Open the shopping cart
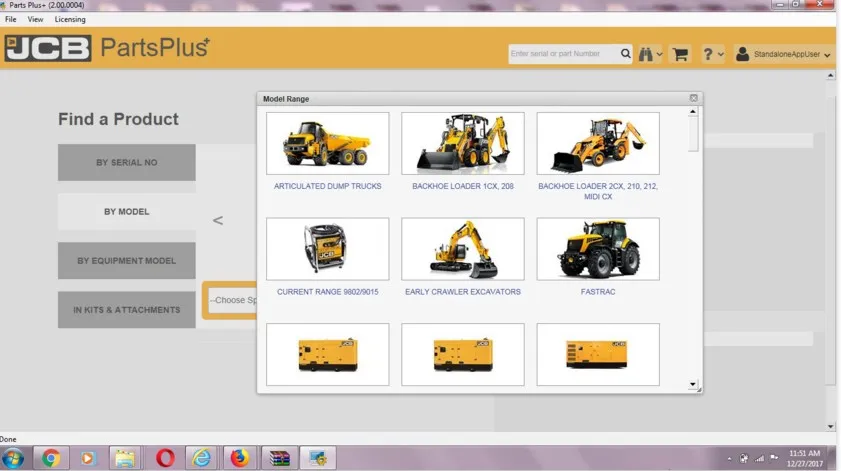 (x=681, y=54)
